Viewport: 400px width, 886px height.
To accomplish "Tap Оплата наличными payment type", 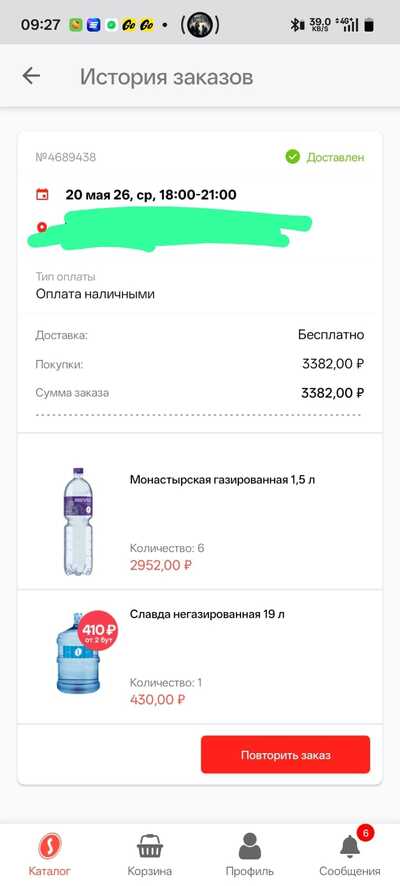I will (x=95, y=294).
